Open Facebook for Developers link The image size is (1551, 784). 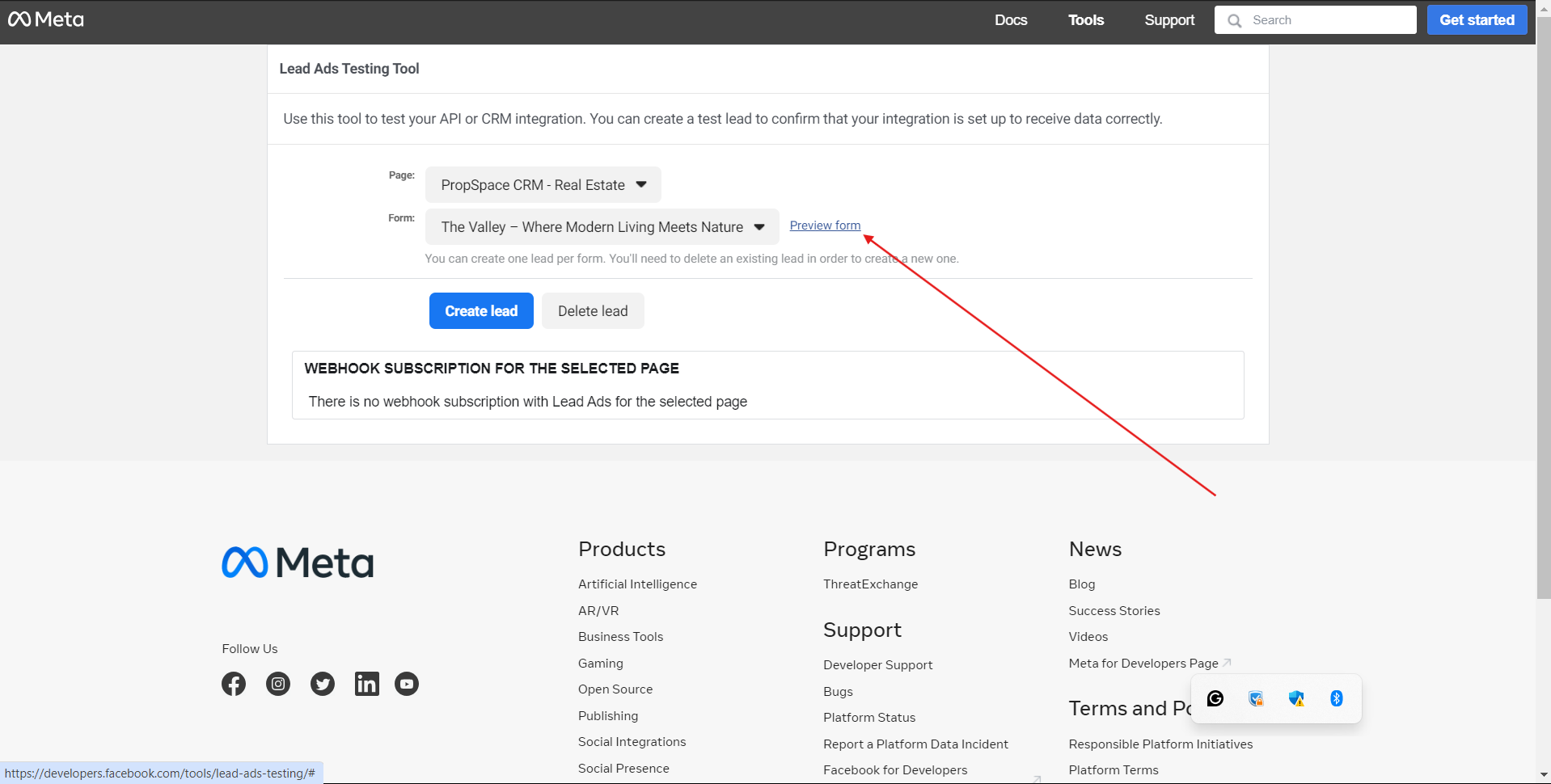[895, 770]
